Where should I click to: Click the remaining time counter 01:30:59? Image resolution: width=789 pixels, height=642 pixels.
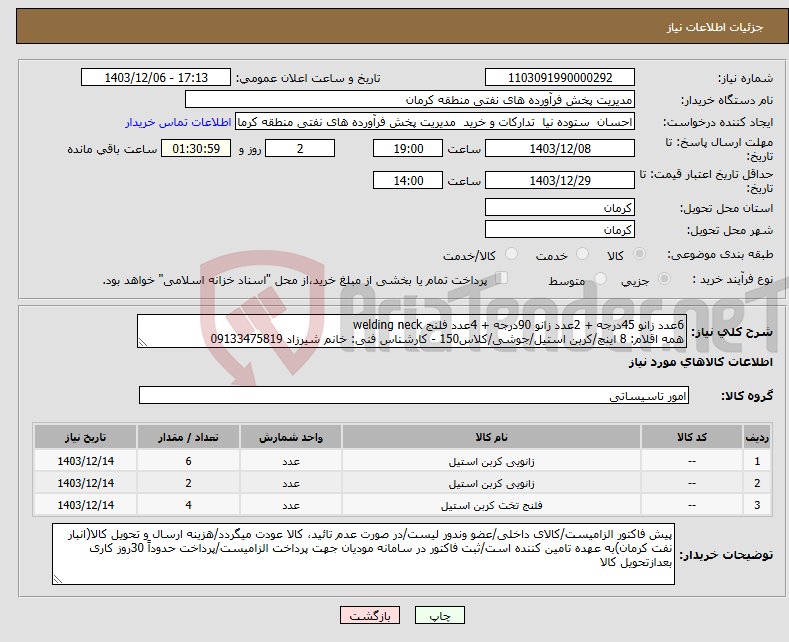pyautogui.click(x=196, y=148)
